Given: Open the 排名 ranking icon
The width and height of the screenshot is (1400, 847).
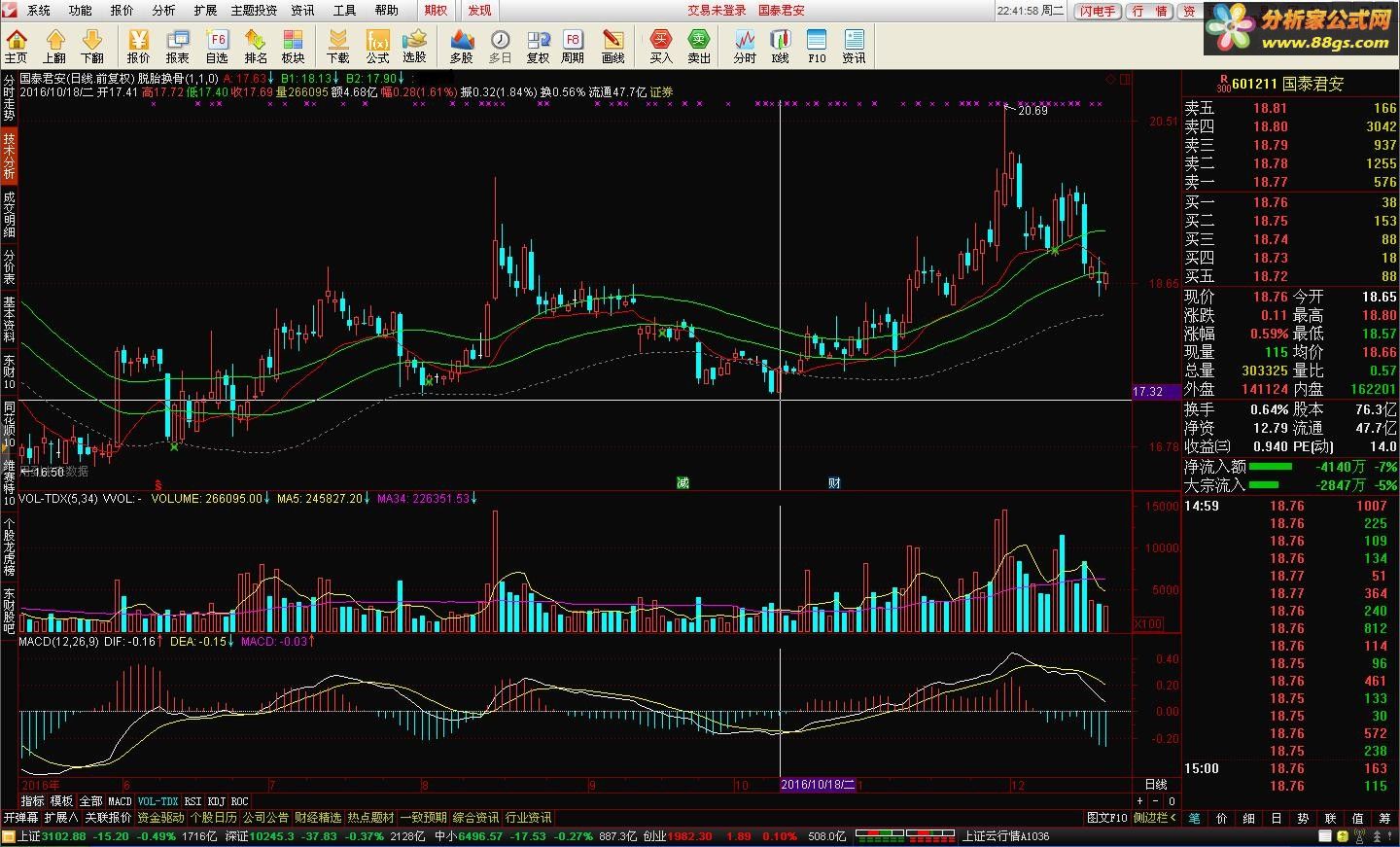Looking at the screenshot, I should coord(256,46).
